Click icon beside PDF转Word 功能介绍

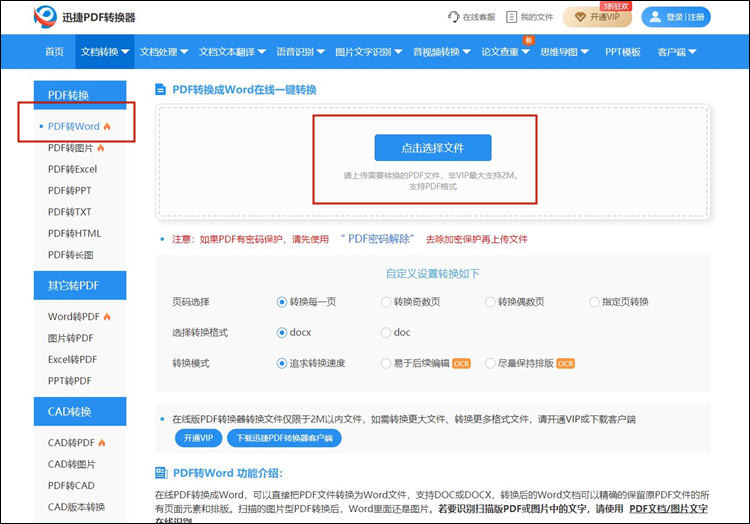click(x=161, y=473)
